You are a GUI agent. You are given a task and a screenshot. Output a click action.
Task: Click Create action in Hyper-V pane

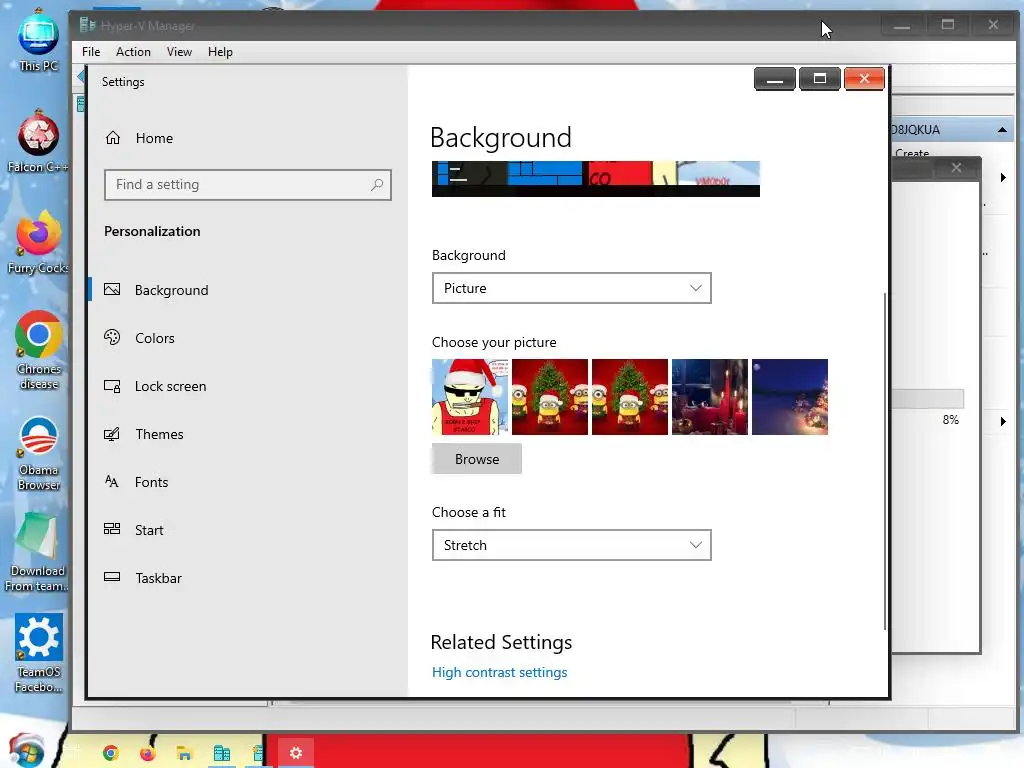tap(912, 153)
